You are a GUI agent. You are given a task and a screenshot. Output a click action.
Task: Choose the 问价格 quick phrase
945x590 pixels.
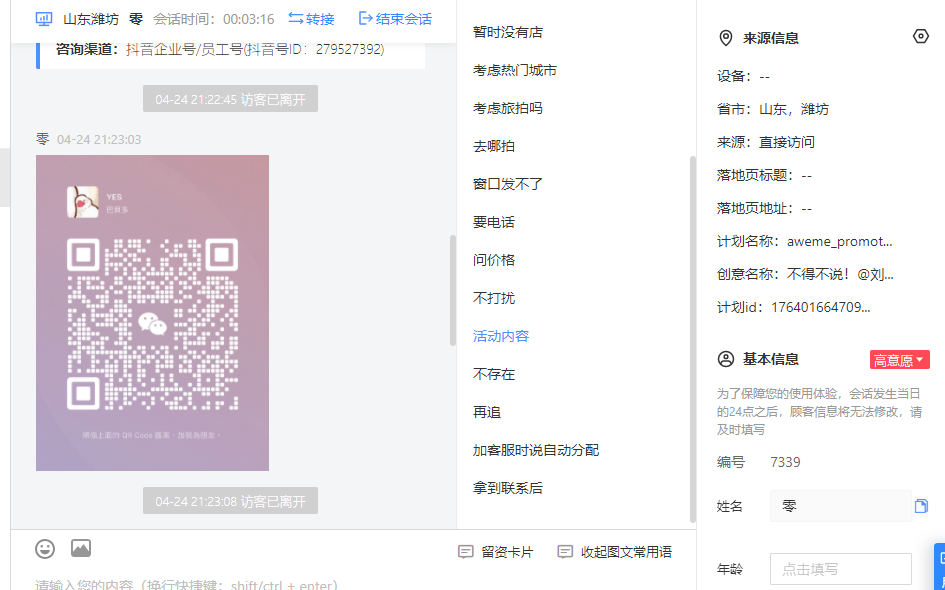tap(494, 260)
